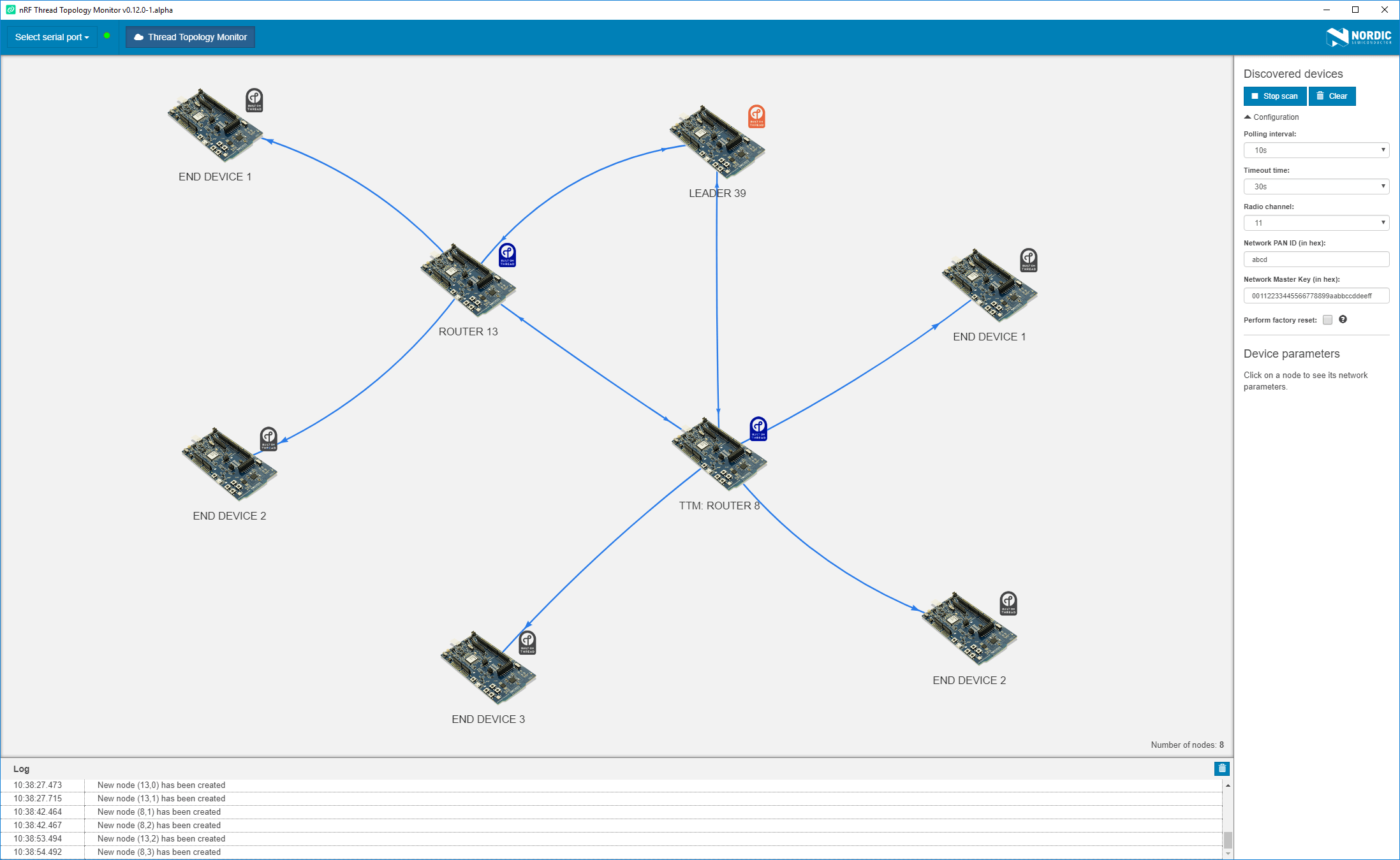This screenshot has width=1400, height=860.
Task: Click the Network Master Key input field
Action: 1316,295
